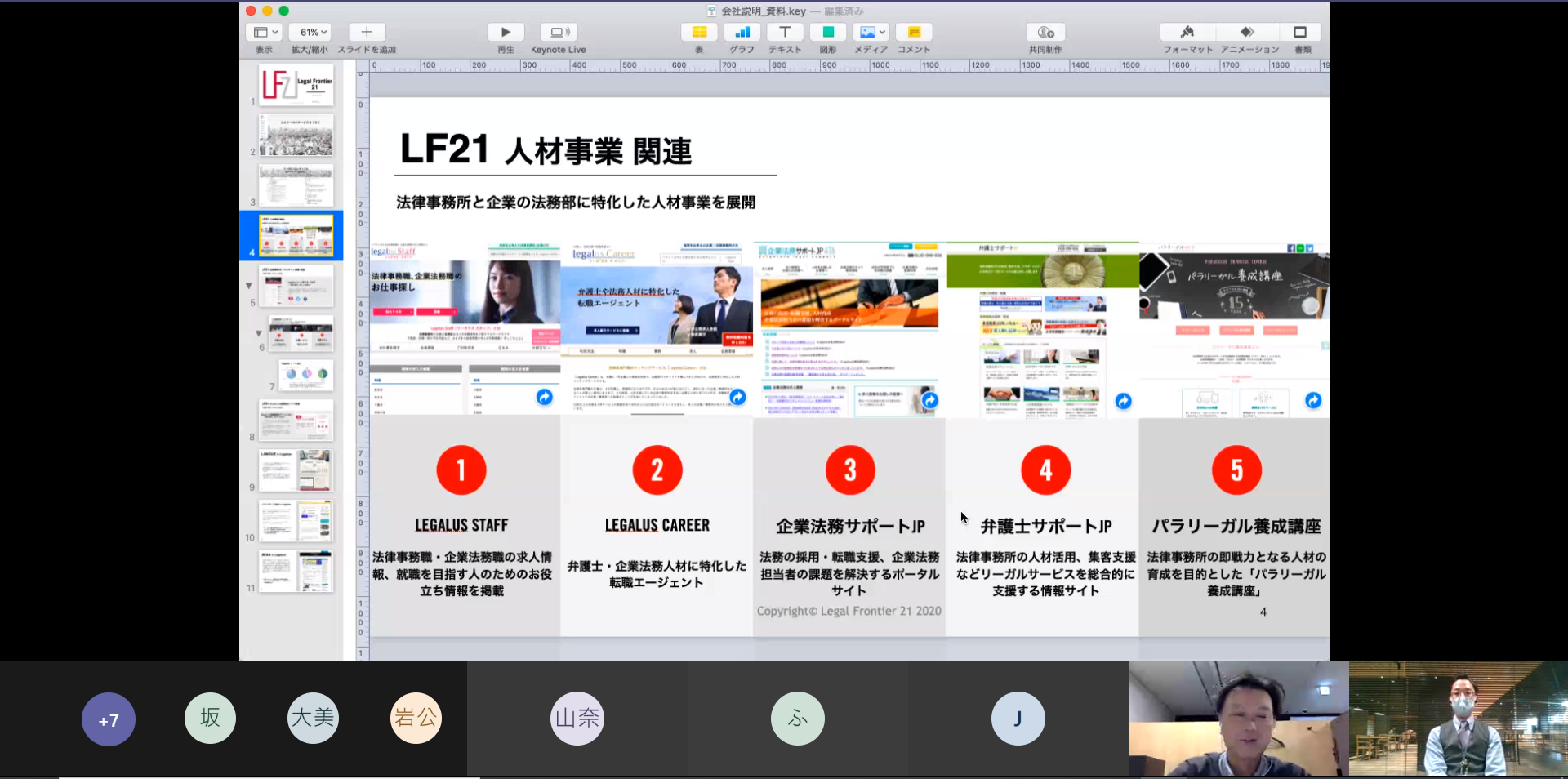The image size is (1568, 779).
Task: Select video tile of smiling man
Action: pos(1239,719)
